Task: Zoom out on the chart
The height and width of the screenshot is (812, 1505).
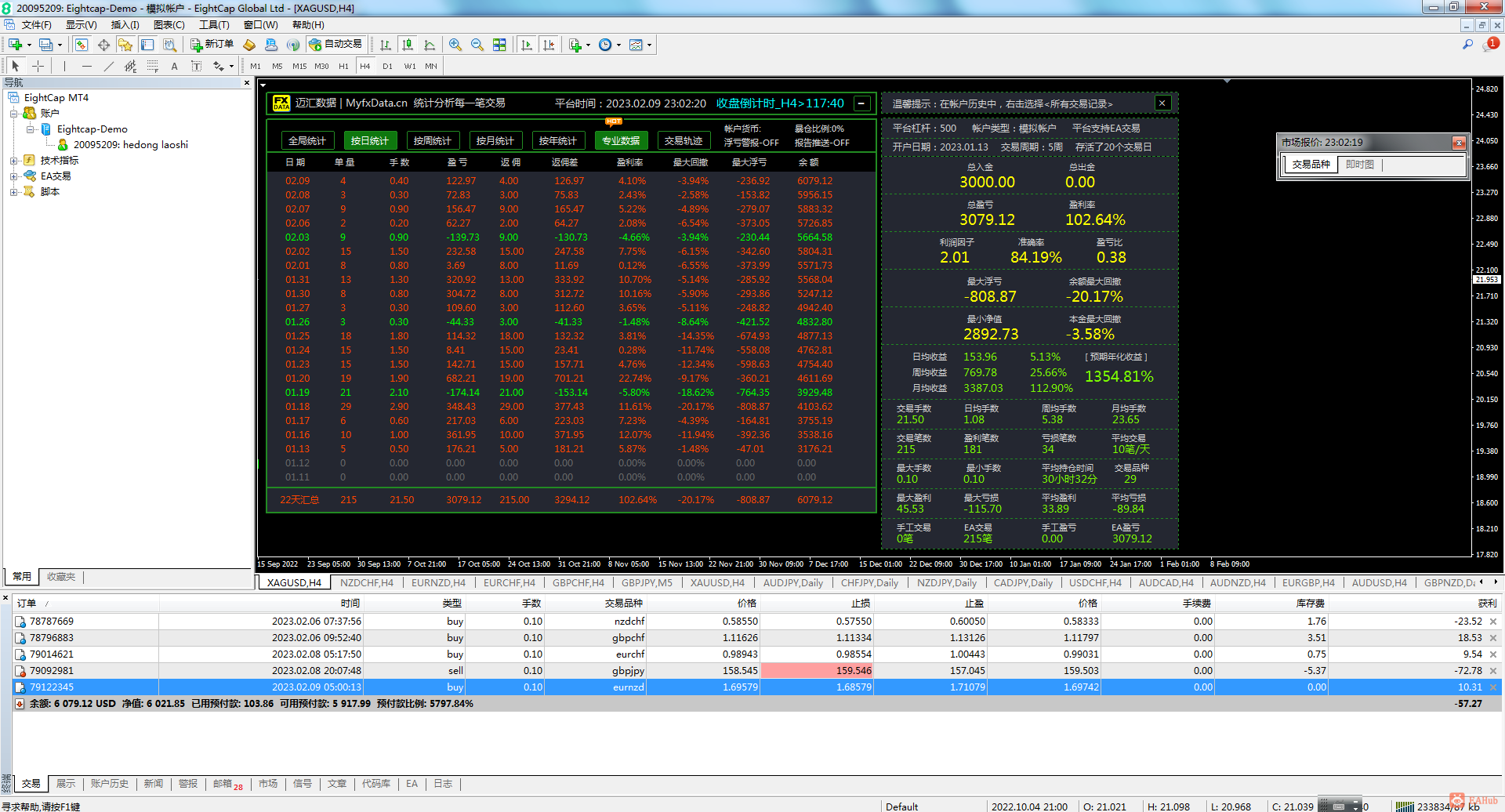Action: 477,45
